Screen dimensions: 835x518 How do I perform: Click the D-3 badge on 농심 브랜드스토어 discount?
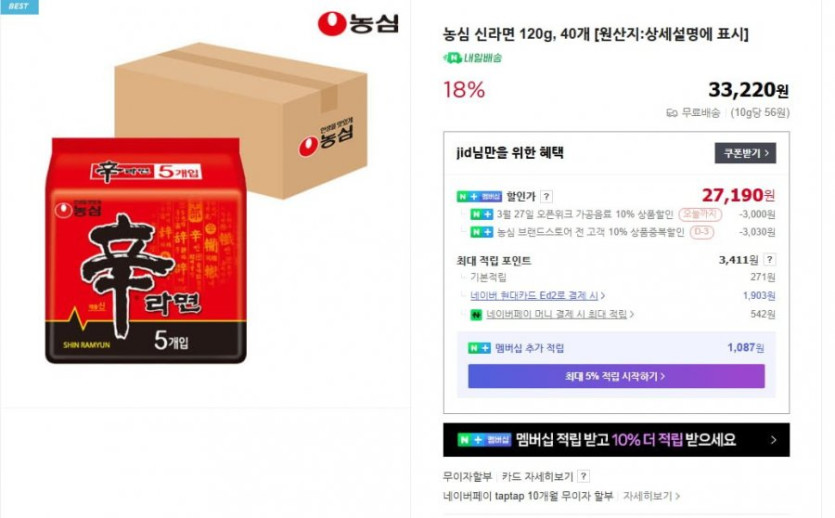click(701, 232)
